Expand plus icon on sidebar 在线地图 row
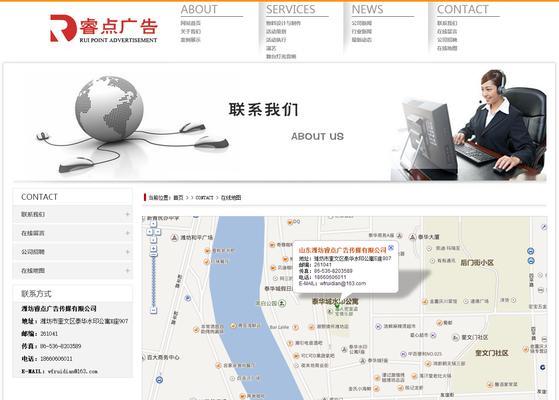 (127, 271)
